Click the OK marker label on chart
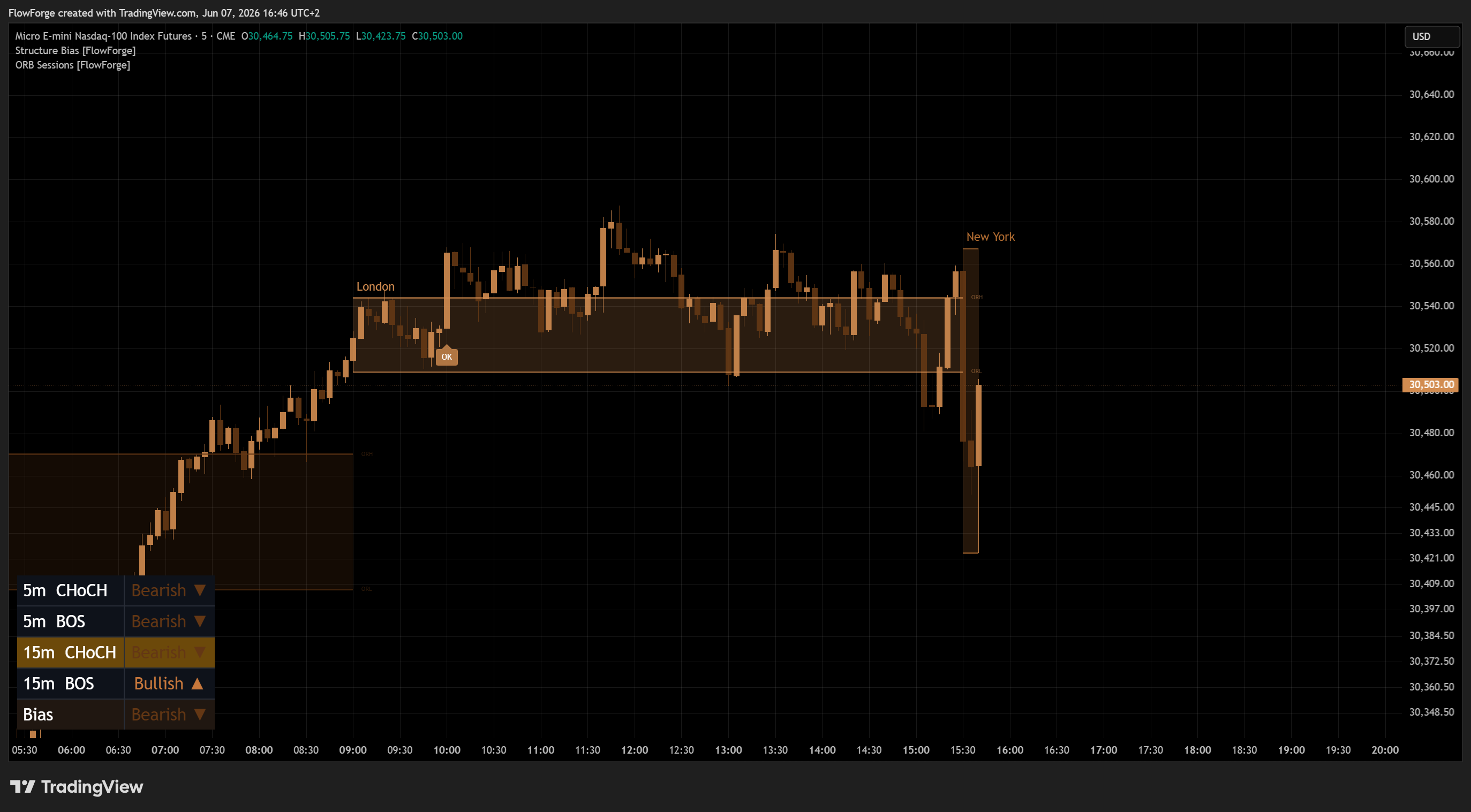Viewport: 1471px width, 812px height. pyautogui.click(x=447, y=356)
